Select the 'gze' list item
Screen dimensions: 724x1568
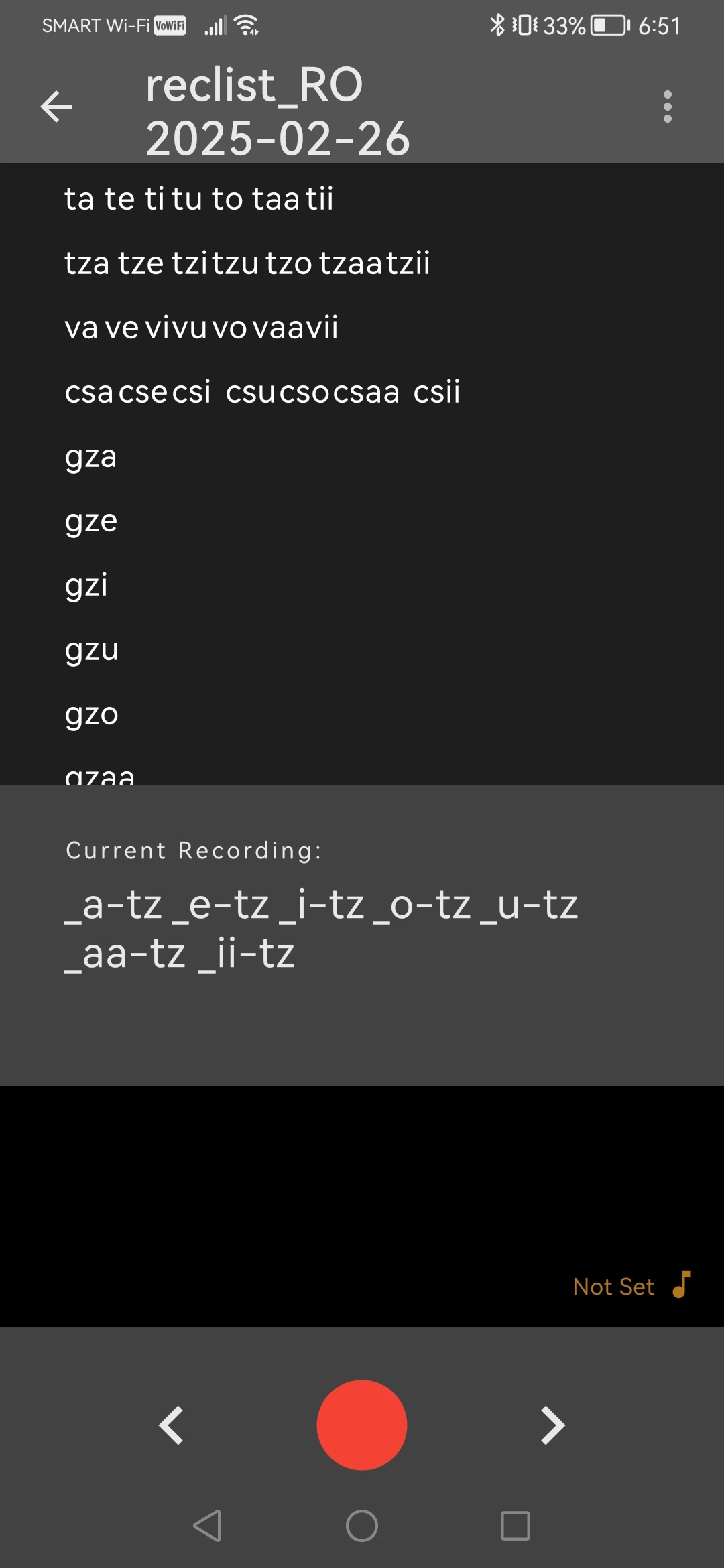[x=91, y=521]
